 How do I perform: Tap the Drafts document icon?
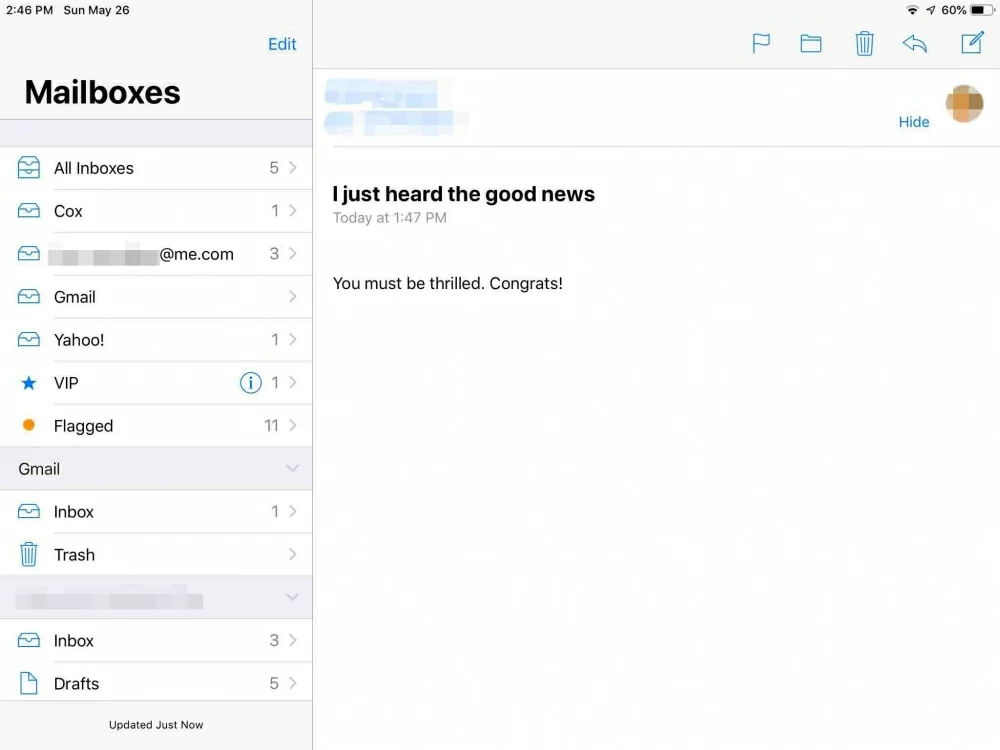tap(29, 683)
